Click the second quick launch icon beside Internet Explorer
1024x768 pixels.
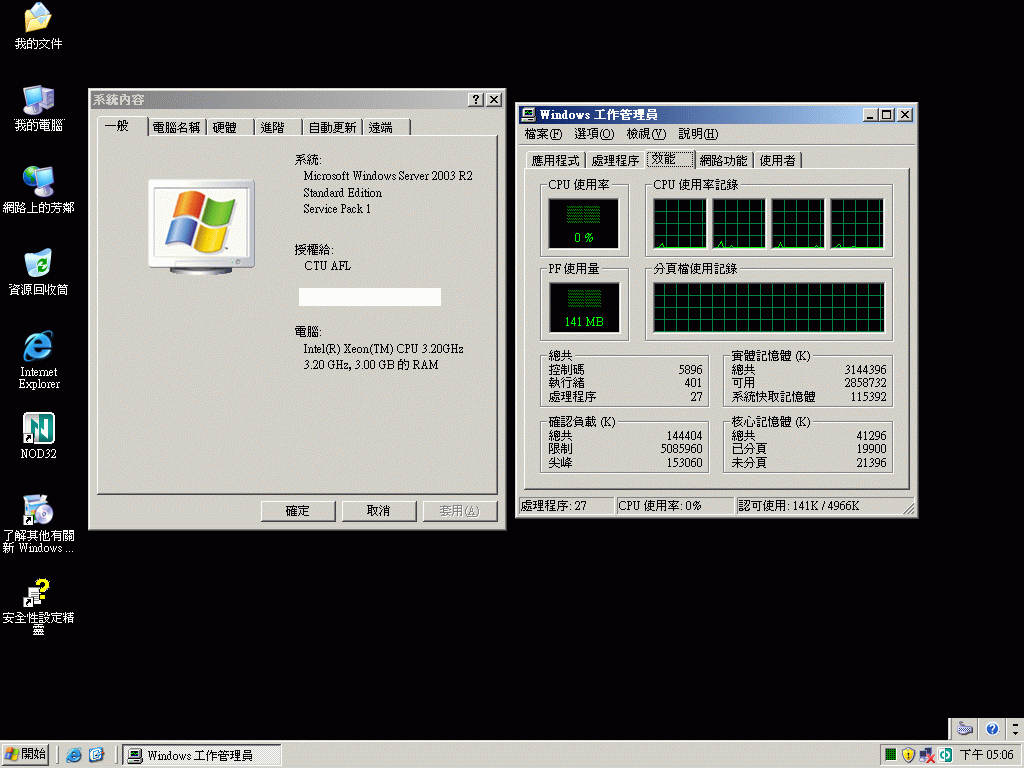click(x=96, y=755)
